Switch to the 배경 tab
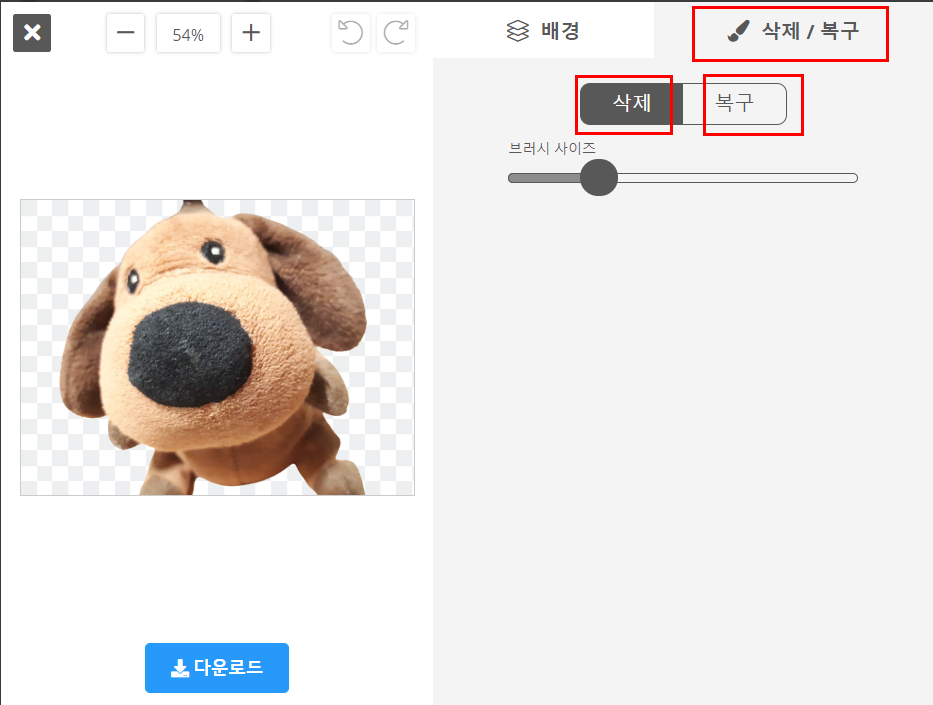Image resolution: width=933 pixels, height=705 pixels. [x=543, y=30]
